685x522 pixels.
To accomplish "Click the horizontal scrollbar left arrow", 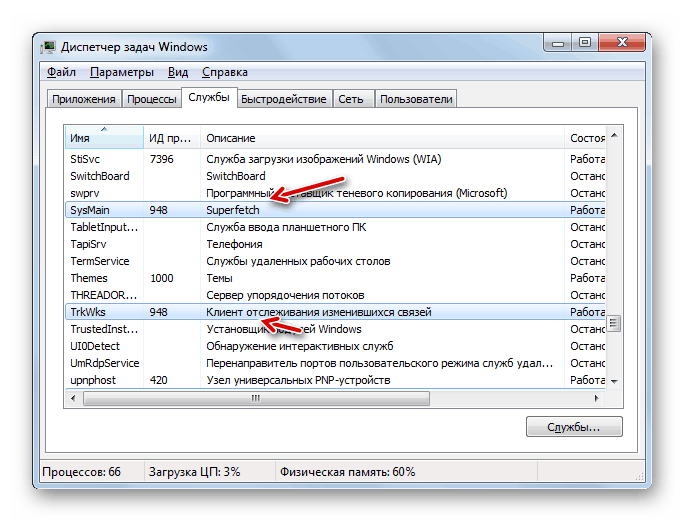I will pyautogui.click(x=73, y=398).
